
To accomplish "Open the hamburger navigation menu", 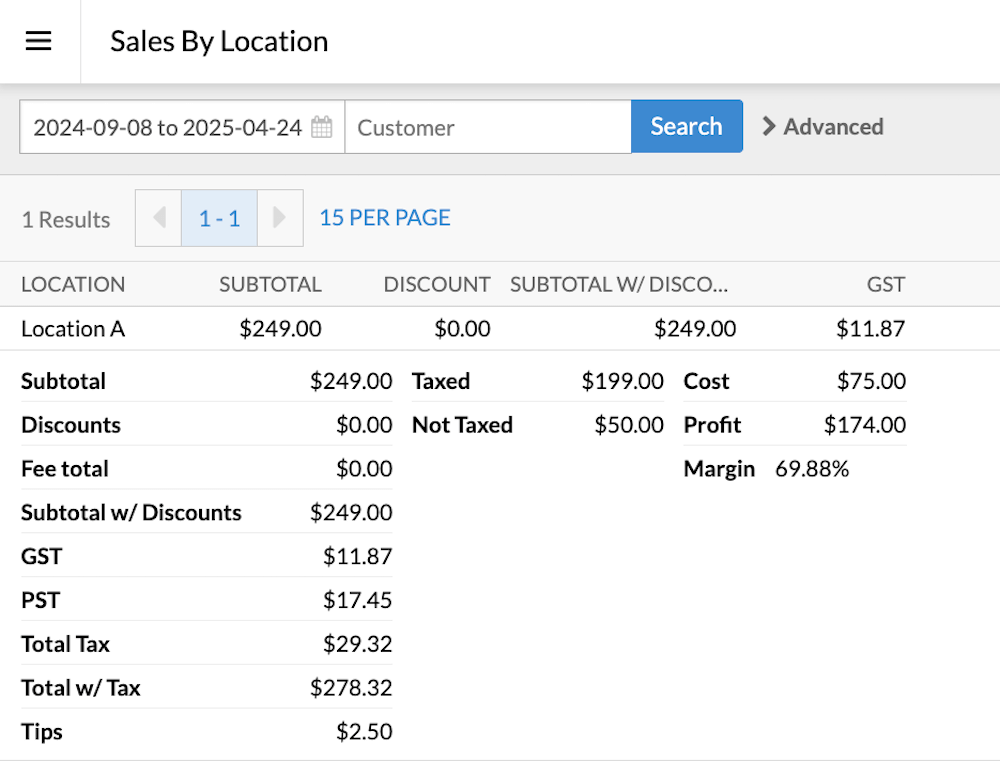I will (38, 41).
